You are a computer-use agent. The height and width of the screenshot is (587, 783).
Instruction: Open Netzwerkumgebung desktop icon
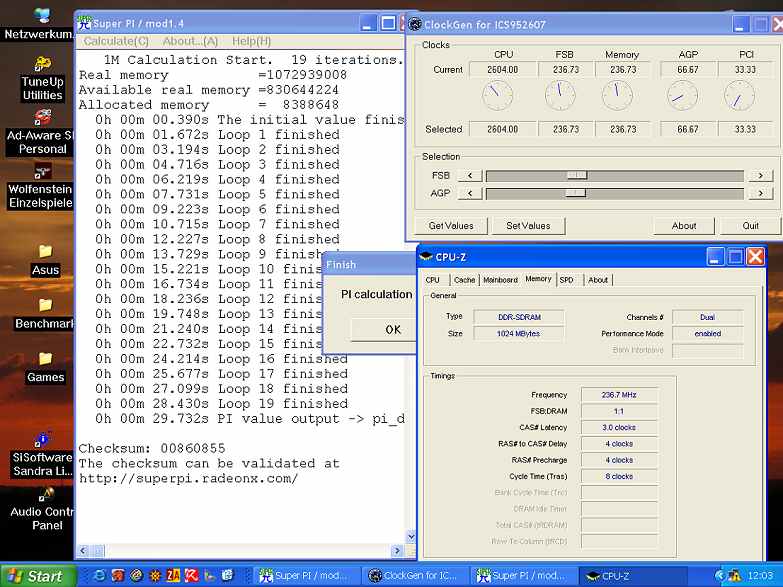[x=40, y=24]
